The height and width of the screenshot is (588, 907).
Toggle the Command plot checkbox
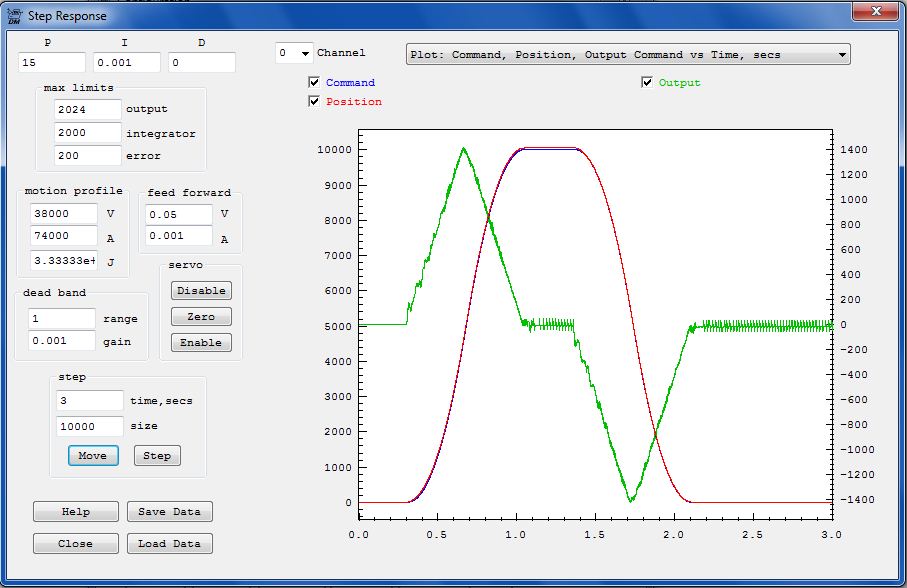[x=314, y=82]
